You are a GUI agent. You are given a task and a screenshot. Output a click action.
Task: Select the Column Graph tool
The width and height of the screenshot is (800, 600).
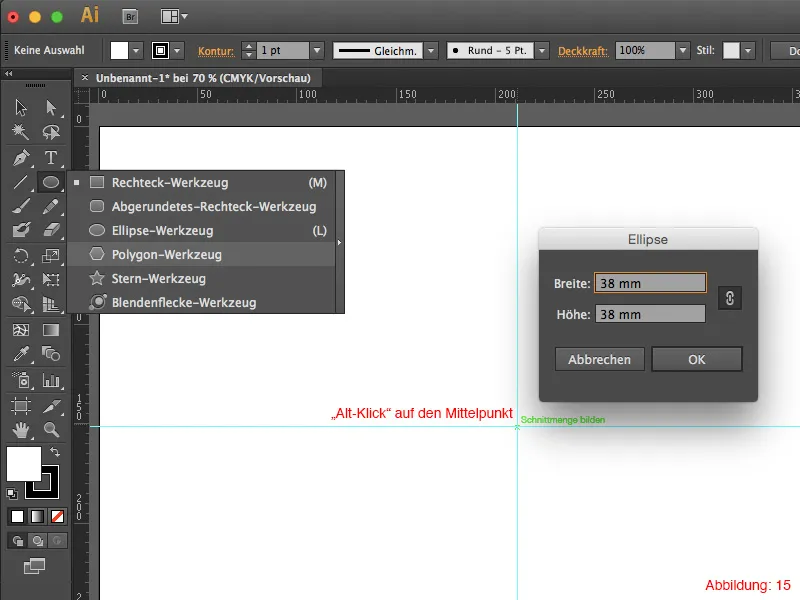pos(51,380)
